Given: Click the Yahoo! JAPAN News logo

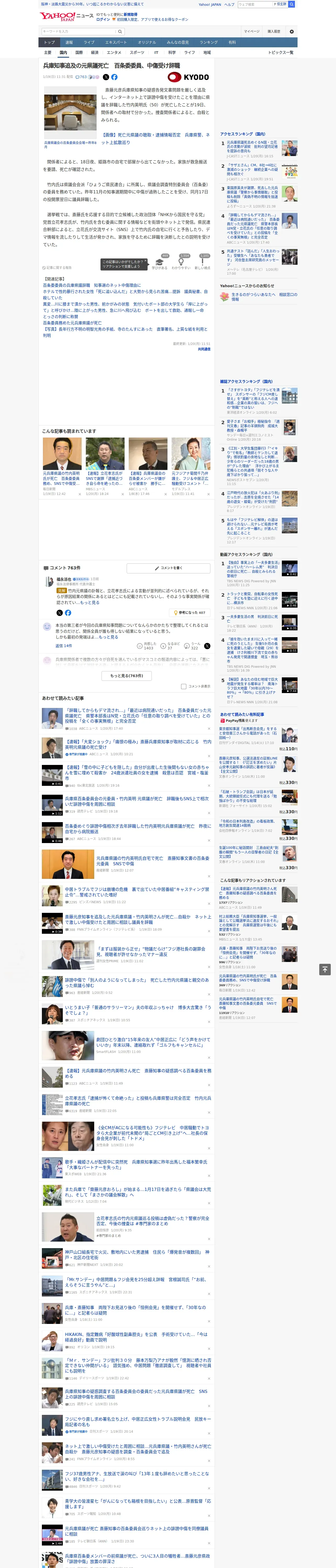Looking at the screenshot, I should (67, 16).
